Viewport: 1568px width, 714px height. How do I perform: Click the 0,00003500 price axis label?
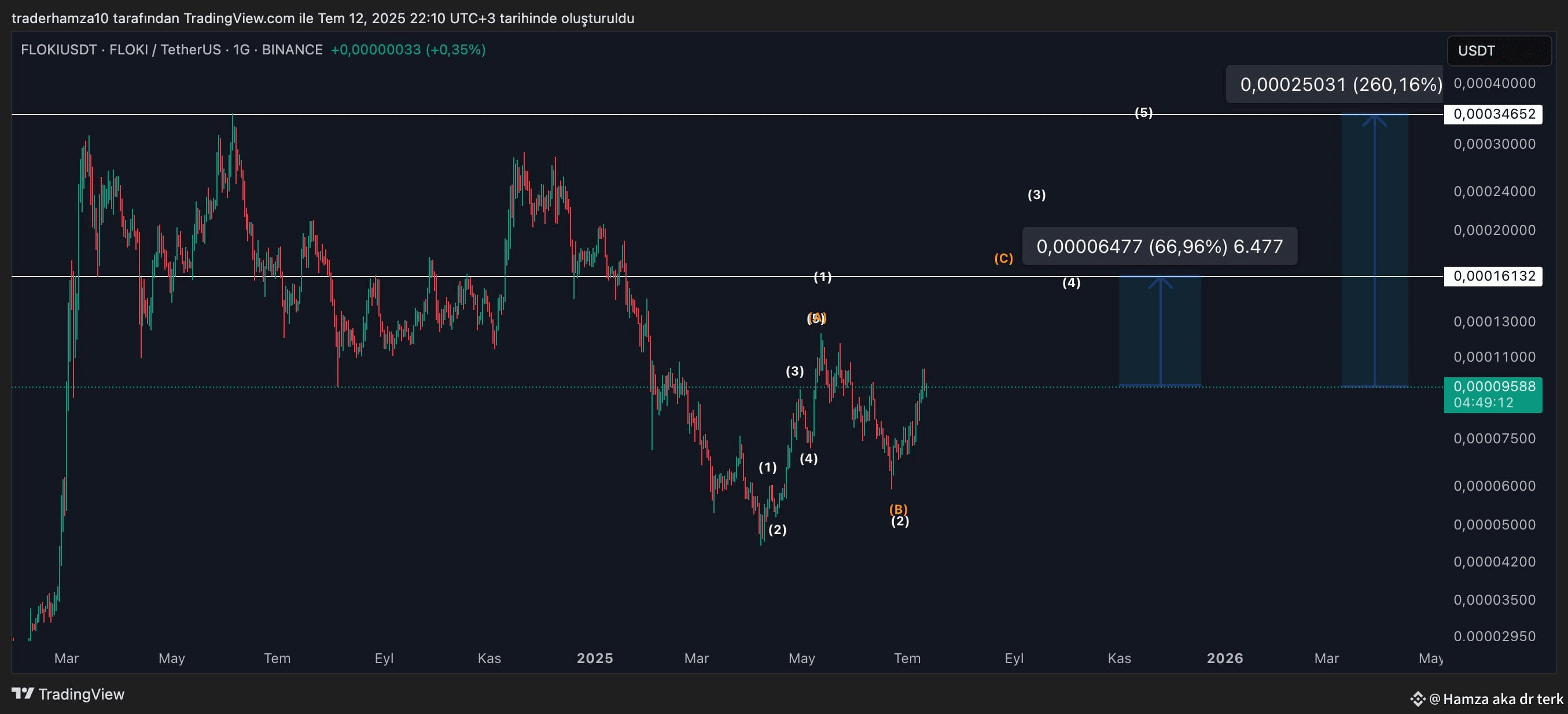pos(1495,599)
